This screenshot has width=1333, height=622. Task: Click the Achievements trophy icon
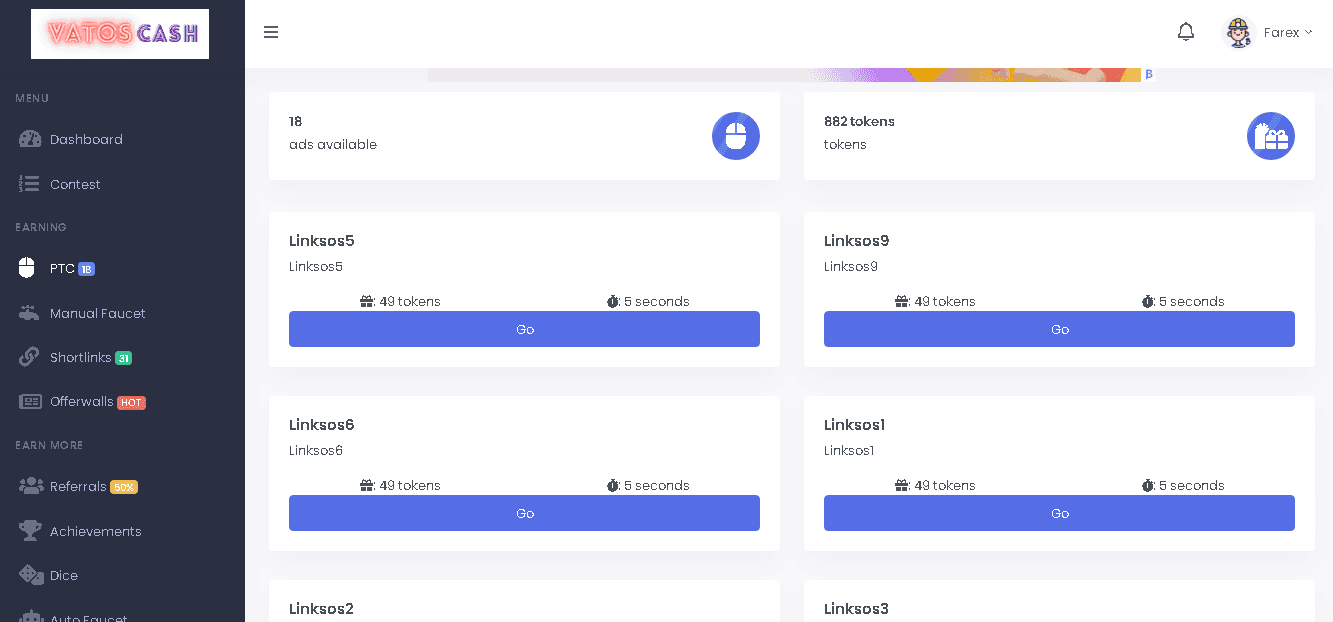tap(30, 531)
